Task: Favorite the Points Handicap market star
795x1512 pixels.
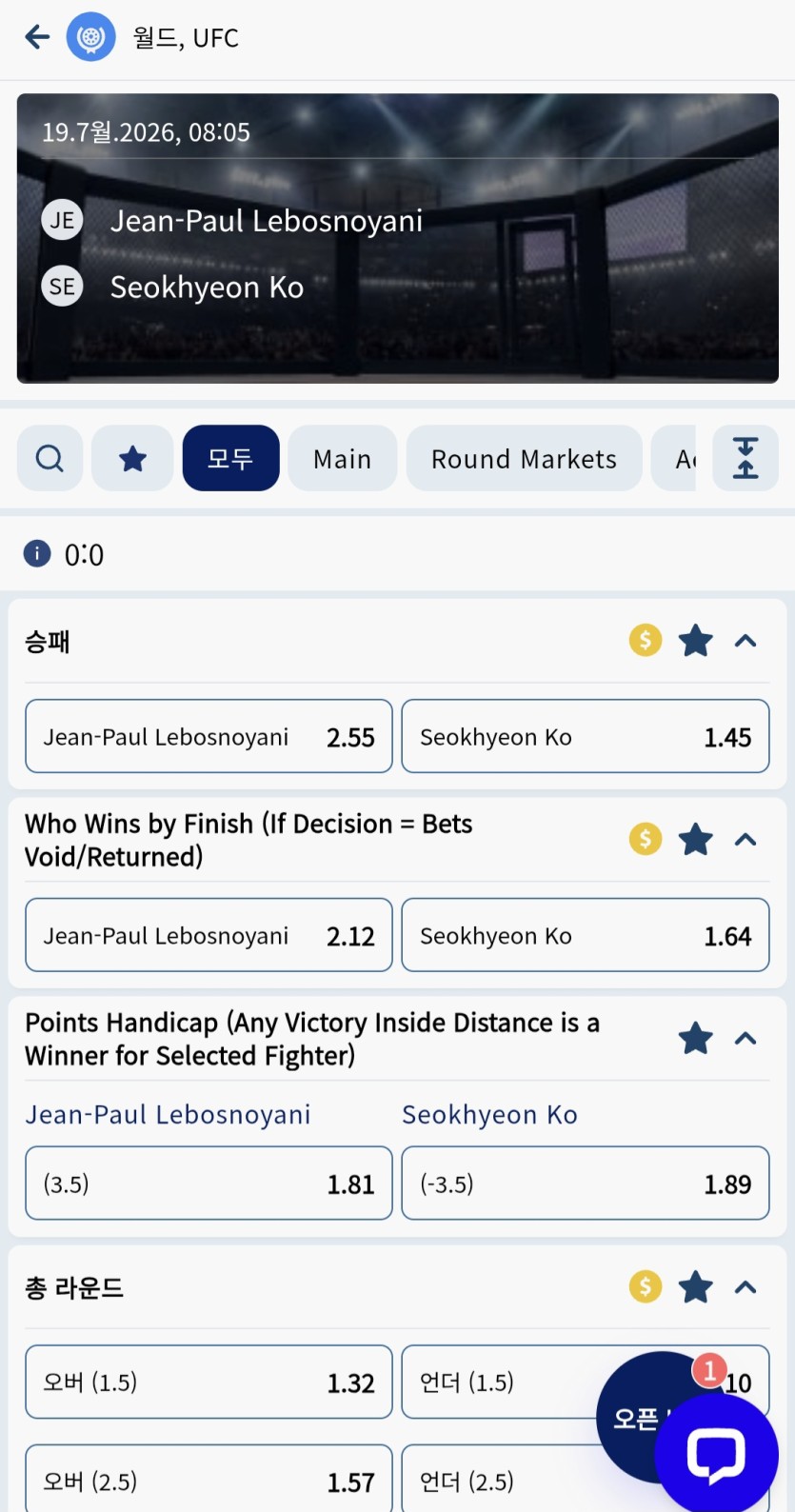Action: [696, 1039]
